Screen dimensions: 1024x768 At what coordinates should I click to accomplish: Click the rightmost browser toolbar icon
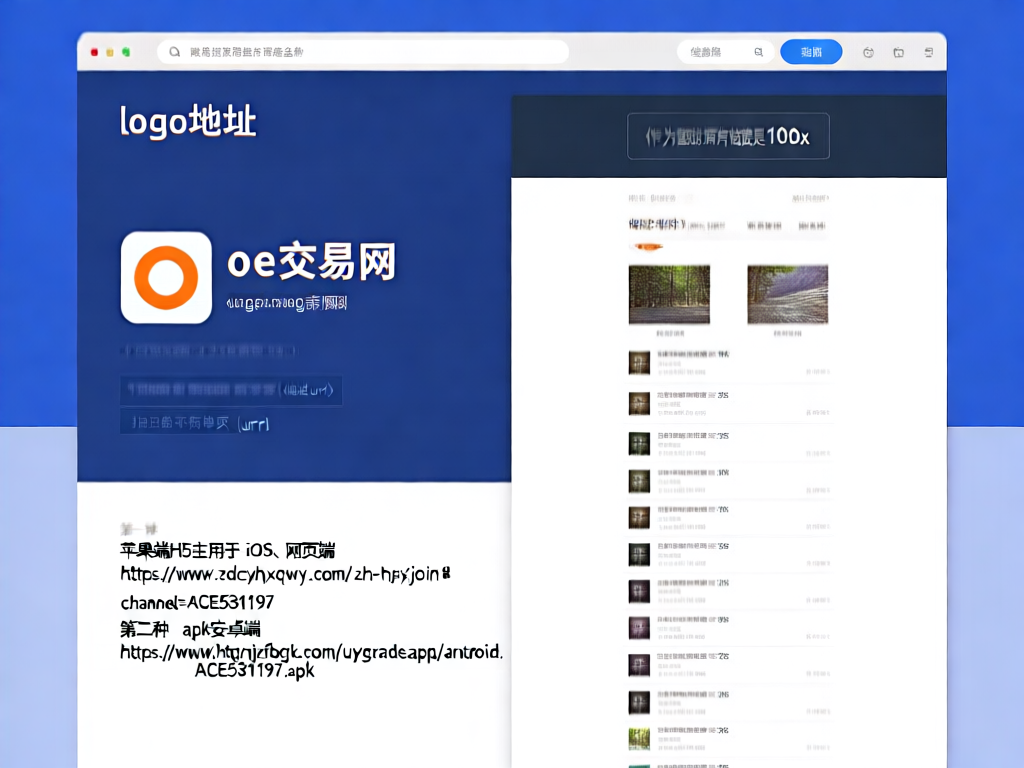[929, 52]
